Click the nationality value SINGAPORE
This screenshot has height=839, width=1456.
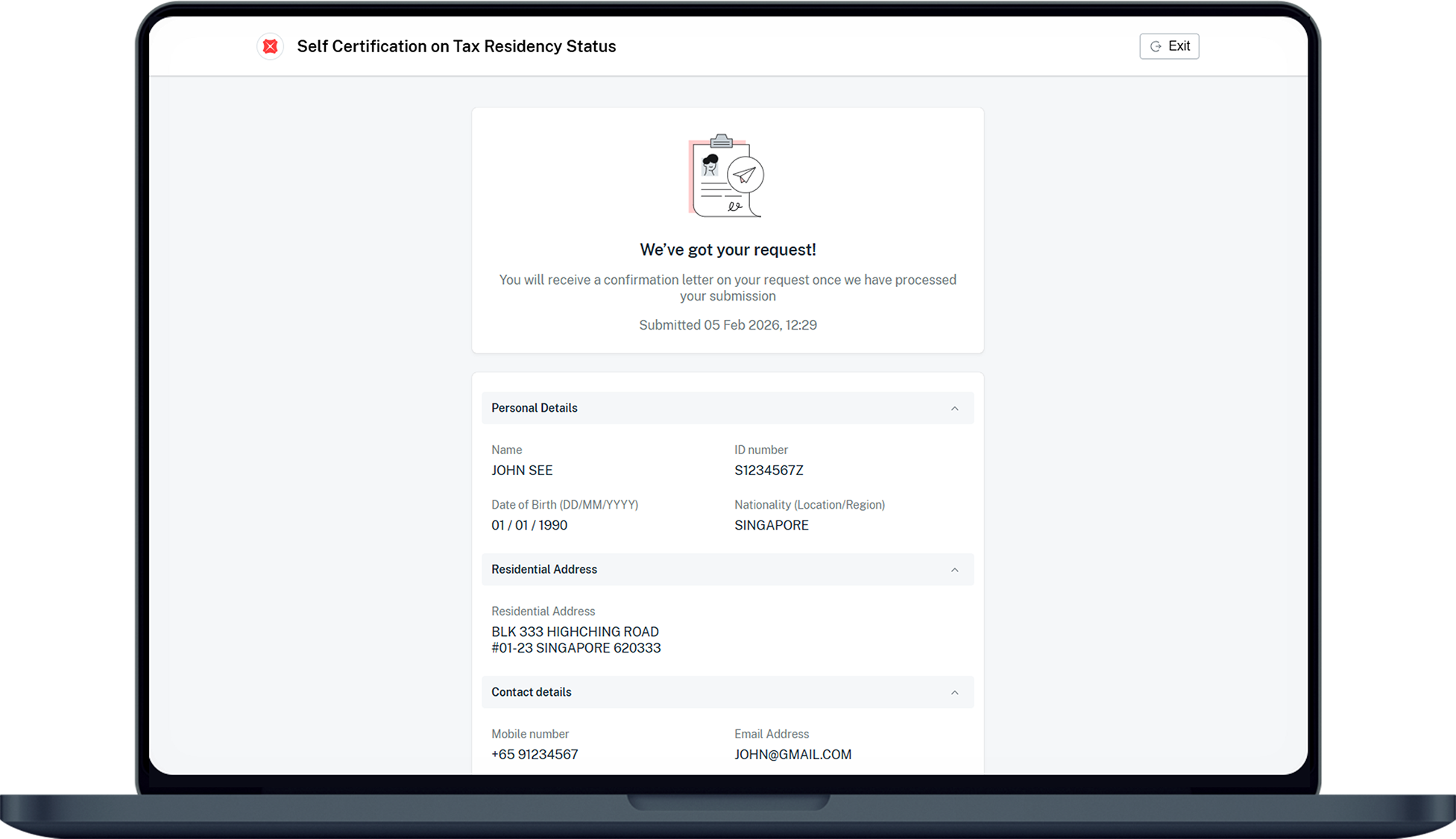[x=771, y=525]
